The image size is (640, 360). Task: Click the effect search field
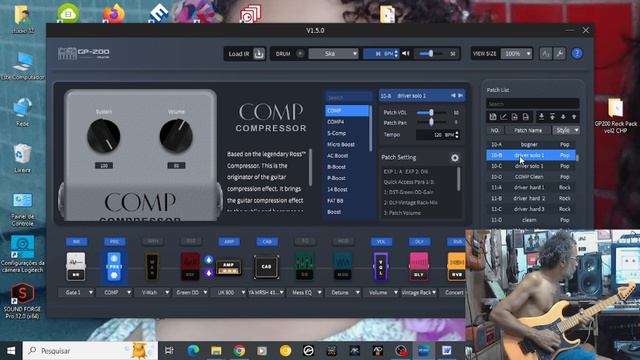click(x=348, y=98)
